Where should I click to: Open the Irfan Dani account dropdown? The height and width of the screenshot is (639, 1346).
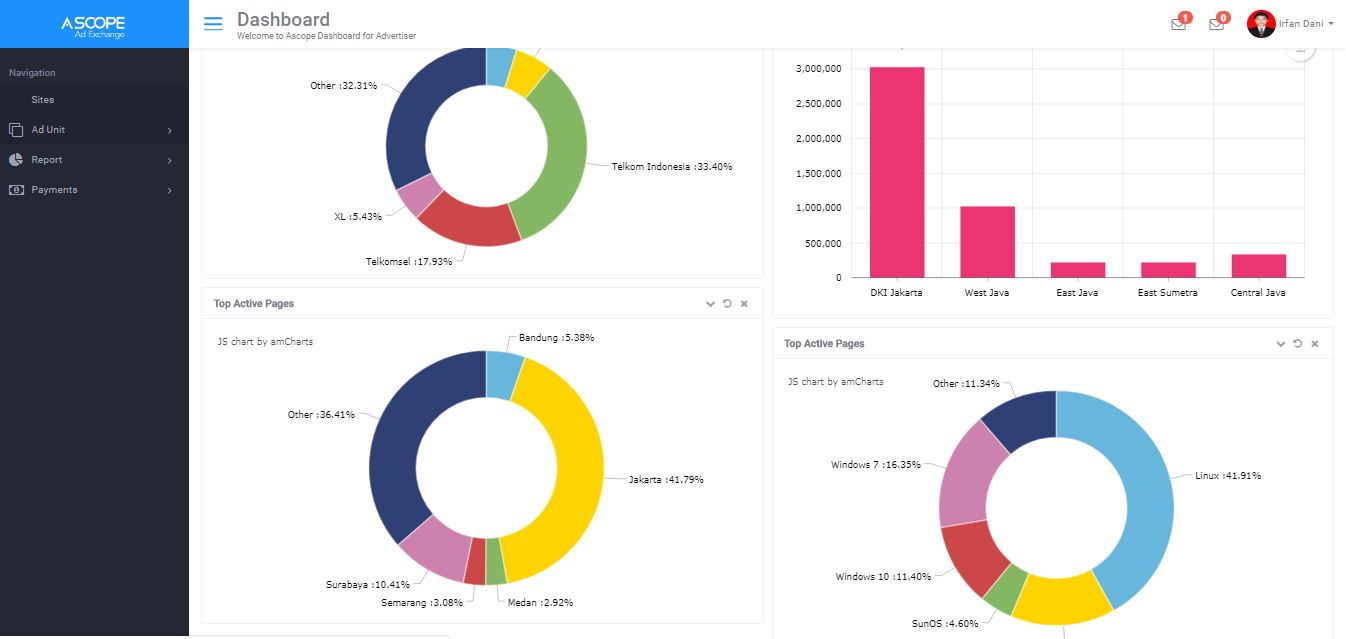pyautogui.click(x=1295, y=23)
